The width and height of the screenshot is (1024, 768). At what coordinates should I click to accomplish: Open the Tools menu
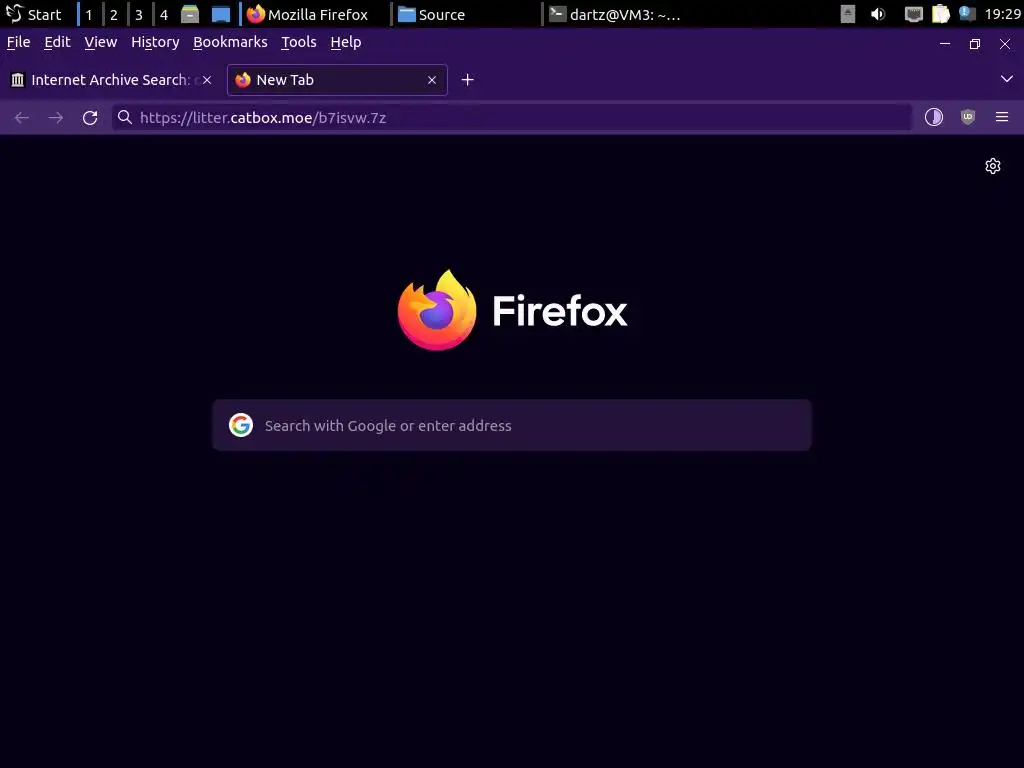tap(298, 42)
